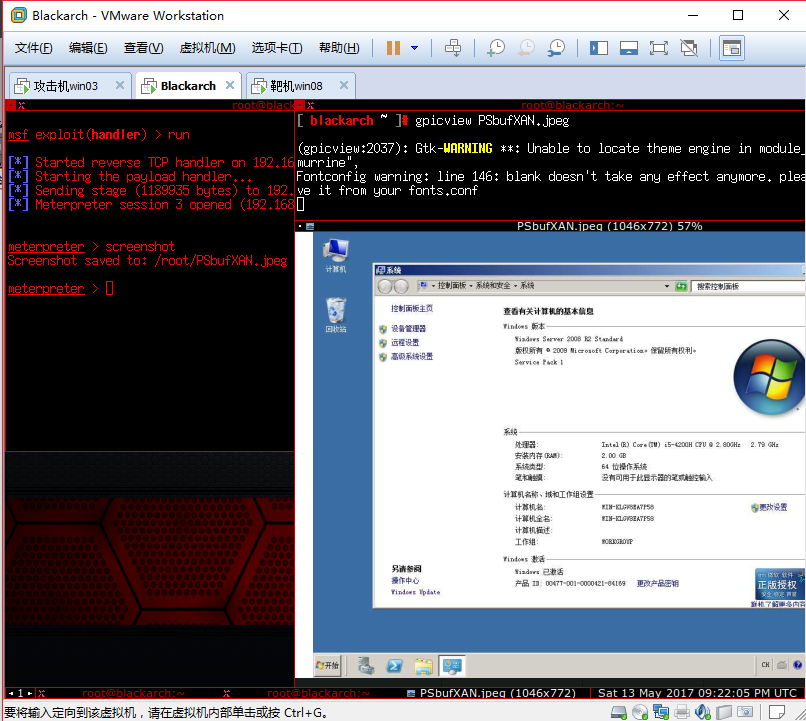Screen dimensions: 806x721
Task: Click the 更改产品密钥 link
Action: pos(657,583)
